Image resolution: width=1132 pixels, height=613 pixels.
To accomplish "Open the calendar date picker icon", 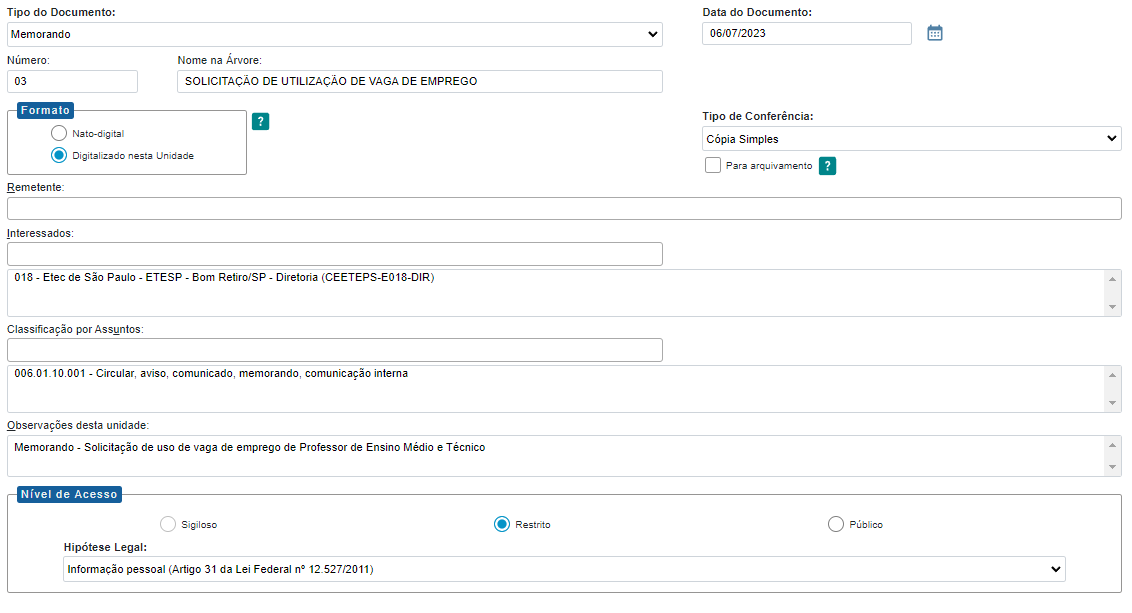I will (935, 33).
